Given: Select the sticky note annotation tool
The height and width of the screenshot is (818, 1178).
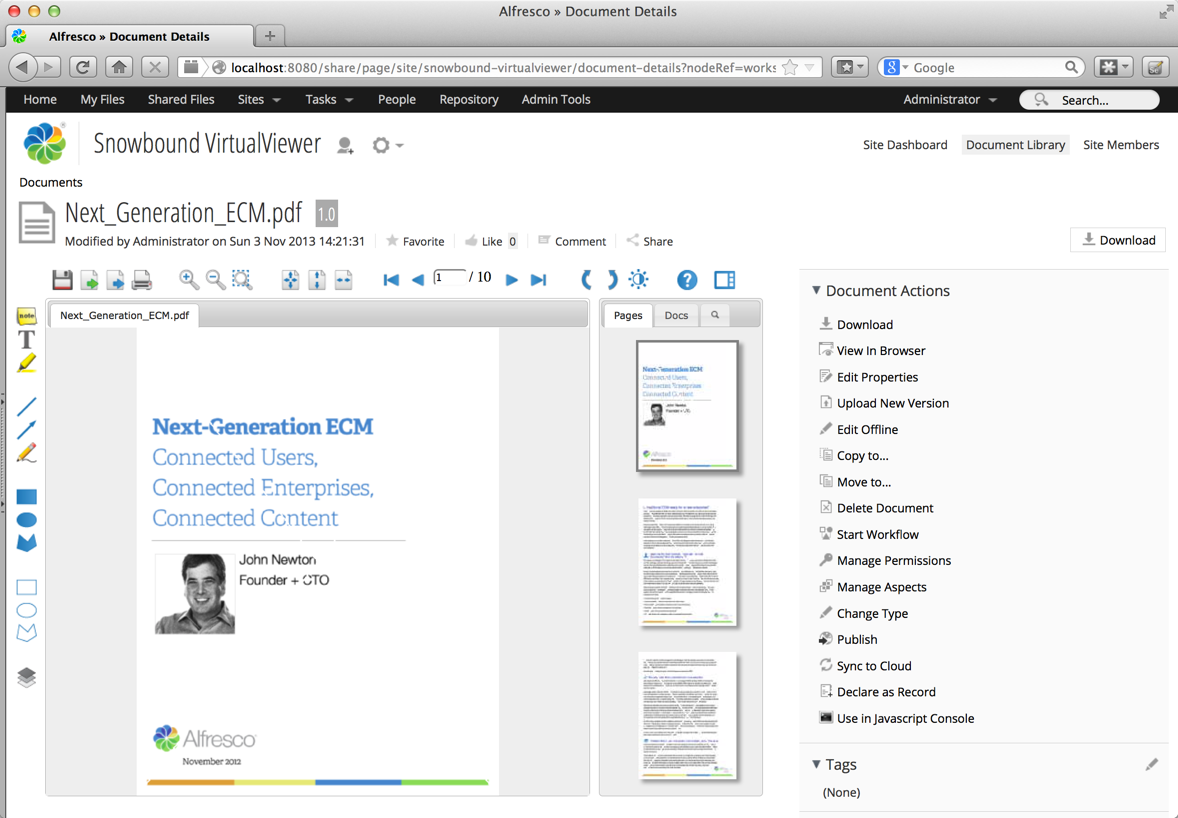Looking at the screenshot, I should [x=26, y=316].
